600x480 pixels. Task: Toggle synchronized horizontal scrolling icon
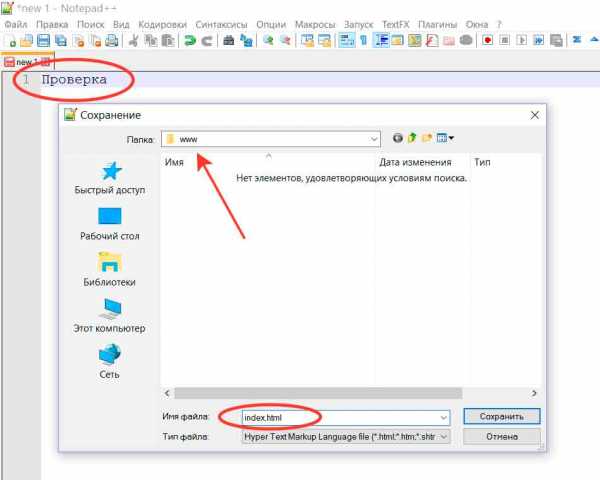[x=324, y=41]
